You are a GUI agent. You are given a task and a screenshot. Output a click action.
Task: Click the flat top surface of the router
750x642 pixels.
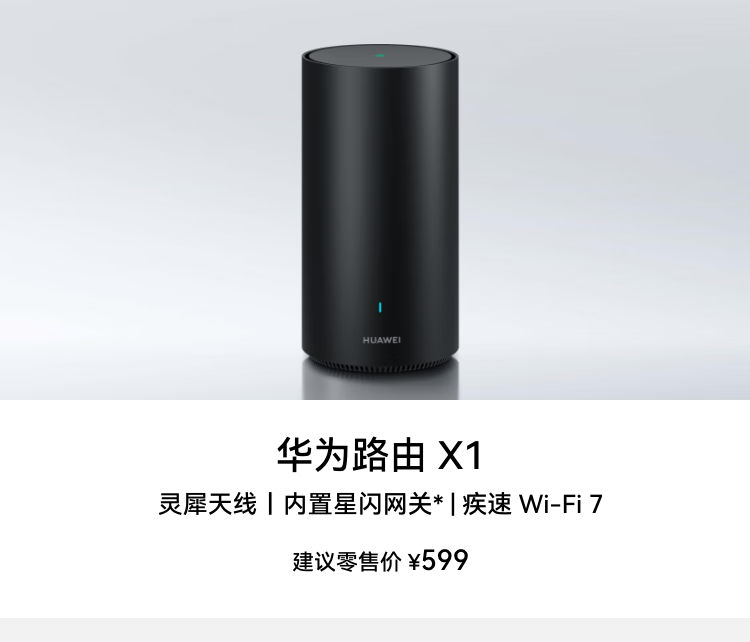click(380, 54)
